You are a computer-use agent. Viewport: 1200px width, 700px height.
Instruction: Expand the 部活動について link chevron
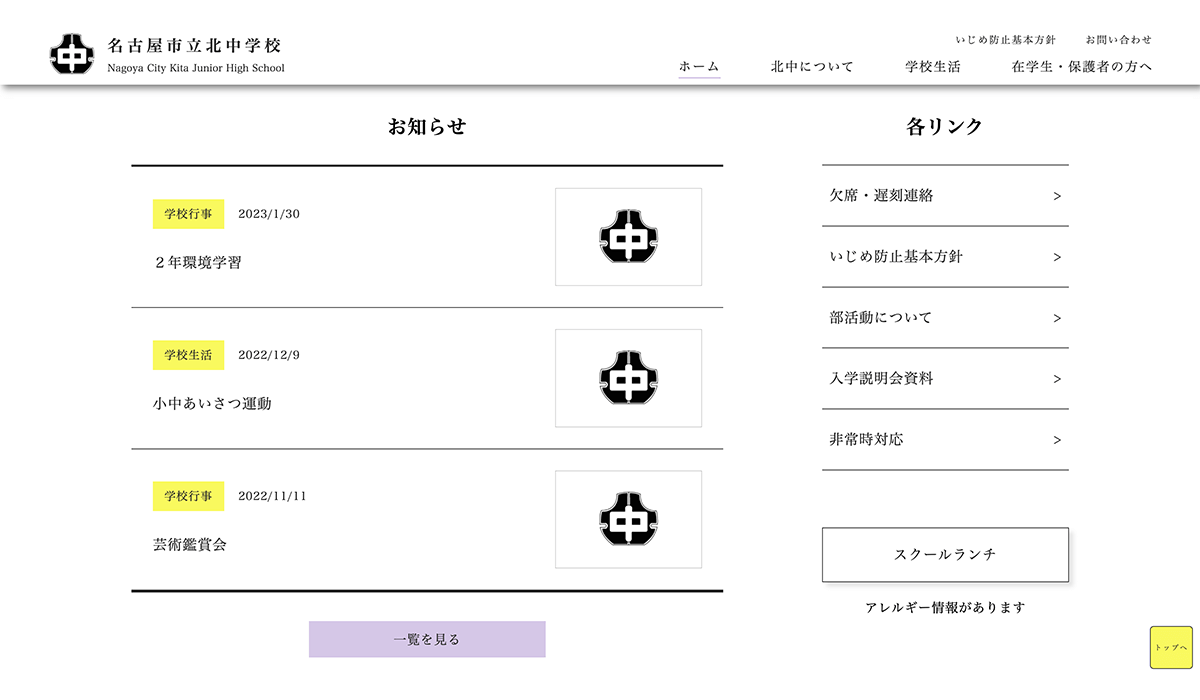(1056, 318)
